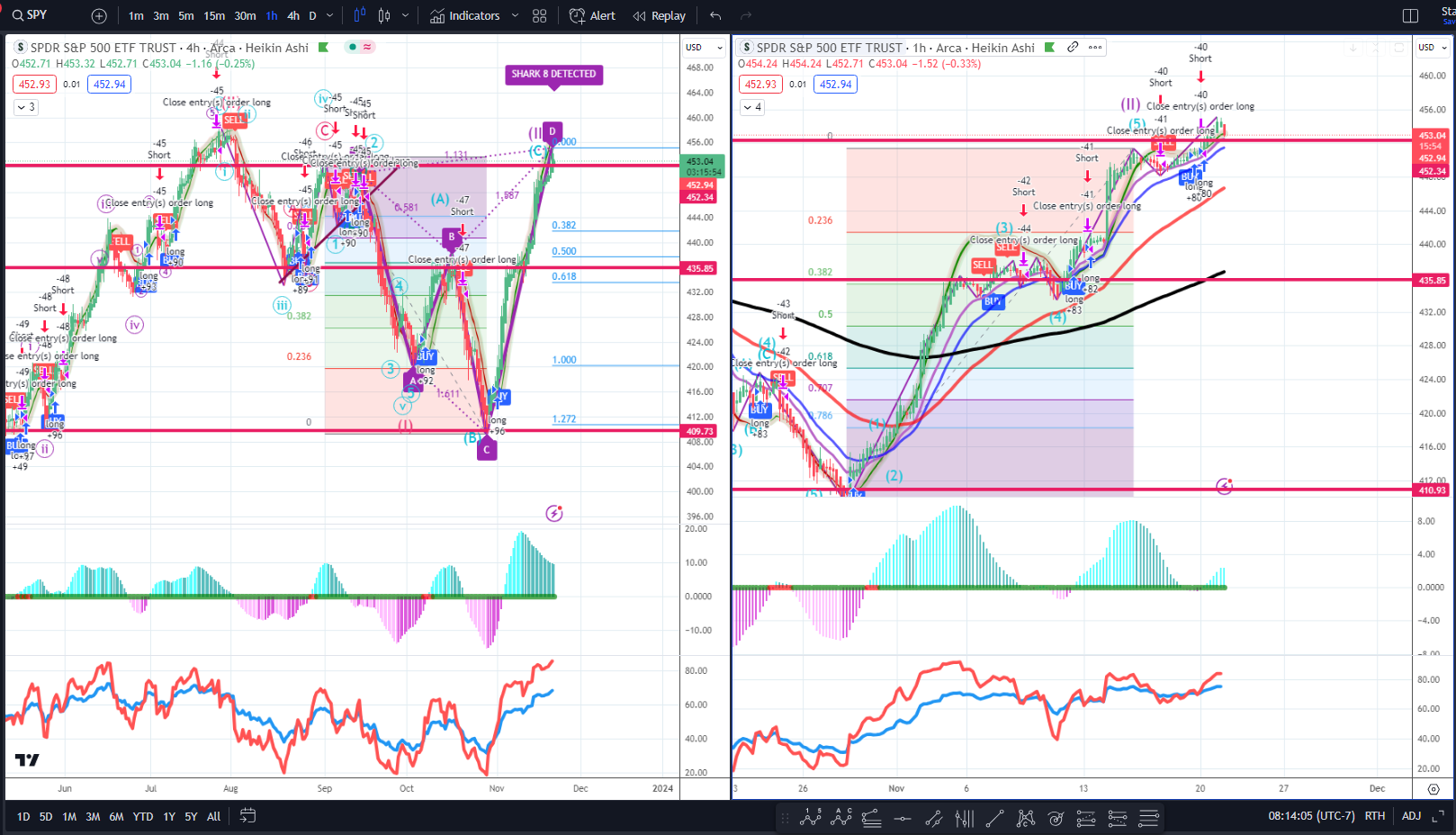Open the USD currency dropdown on 4h chart
1456x835 pixels.
(704, 48)
